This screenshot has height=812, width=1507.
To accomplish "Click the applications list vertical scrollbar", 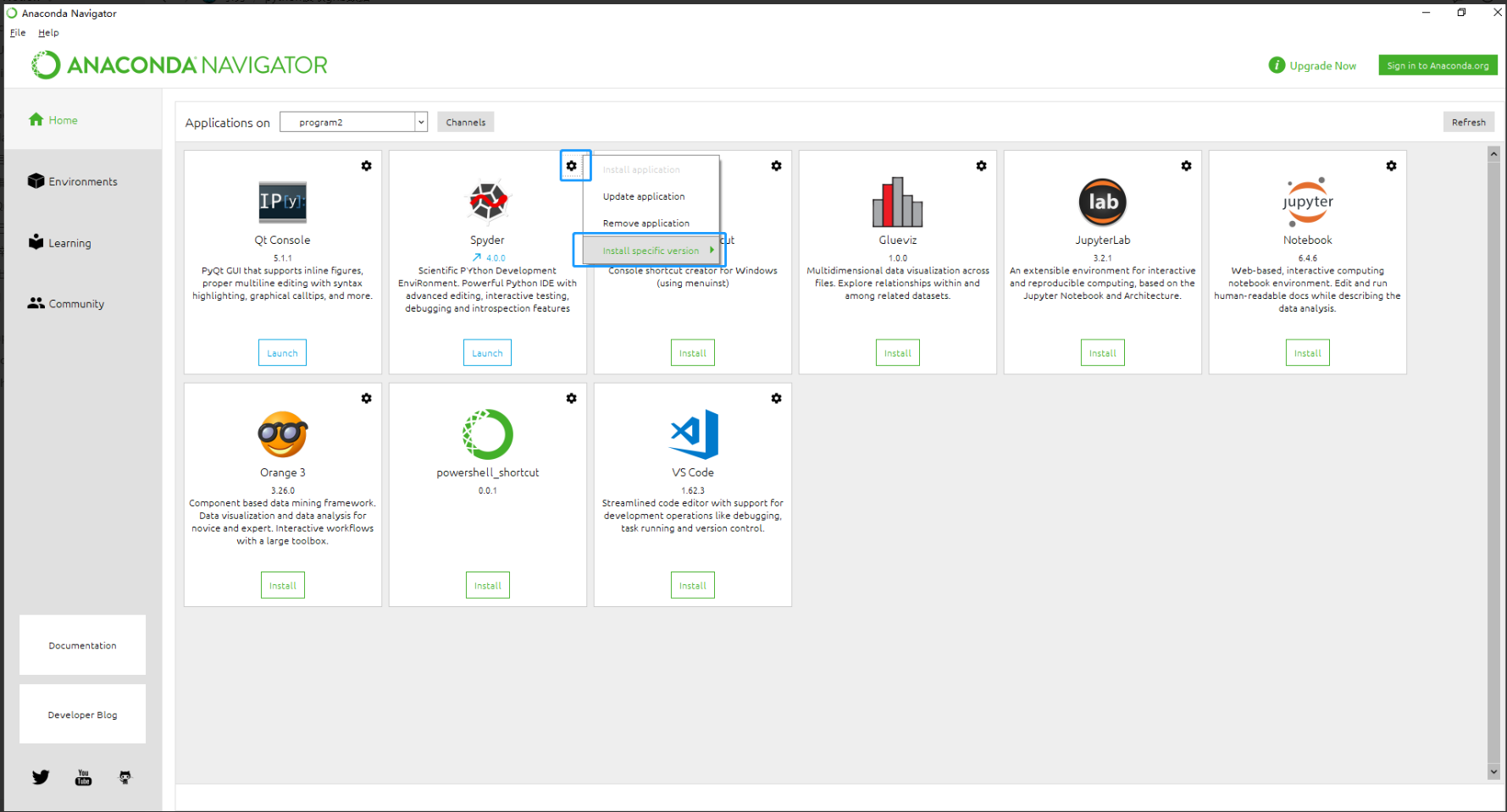I will (x=1493, y=462).
